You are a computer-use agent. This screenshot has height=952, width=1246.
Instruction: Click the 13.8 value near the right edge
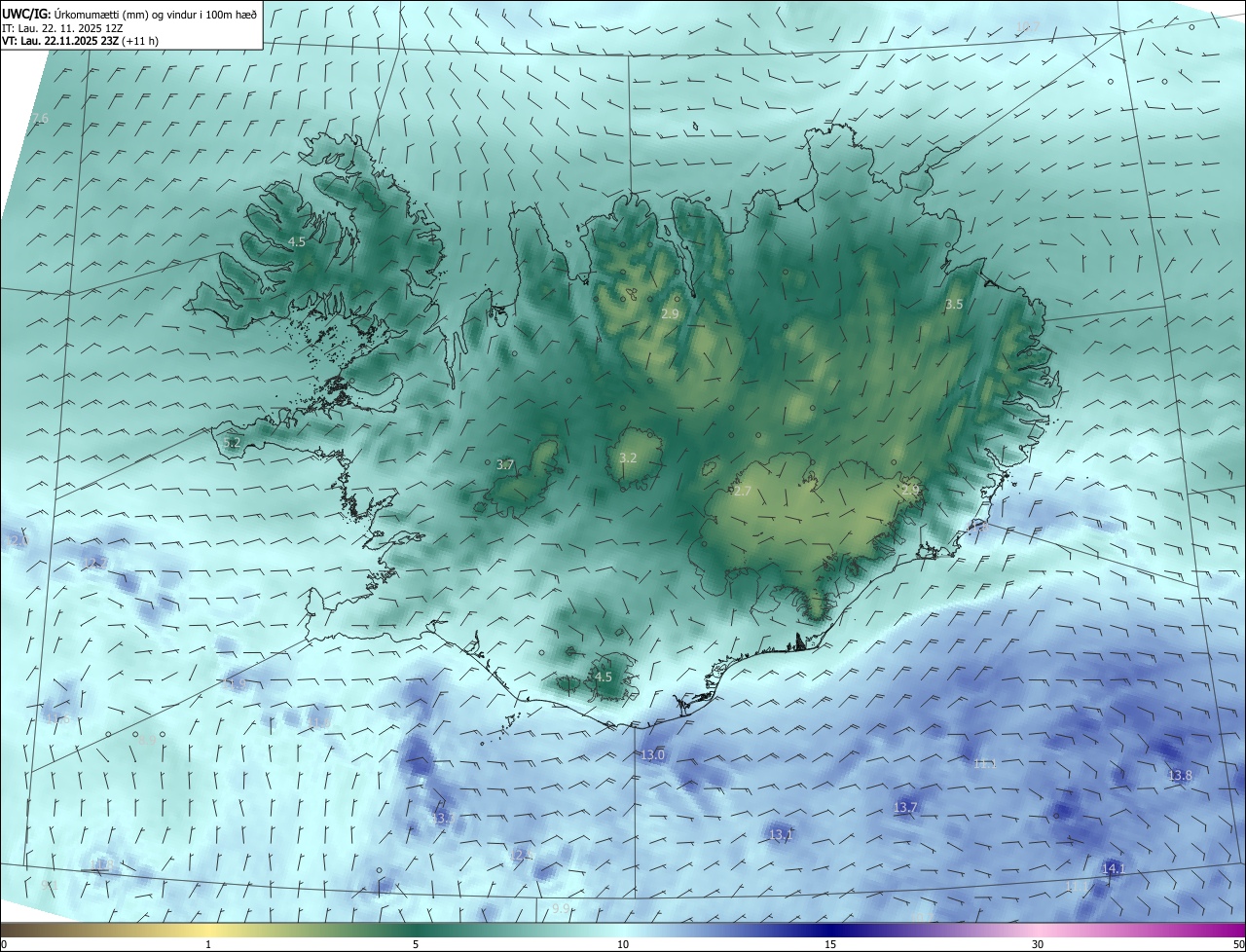click(x=1180, y=776)
